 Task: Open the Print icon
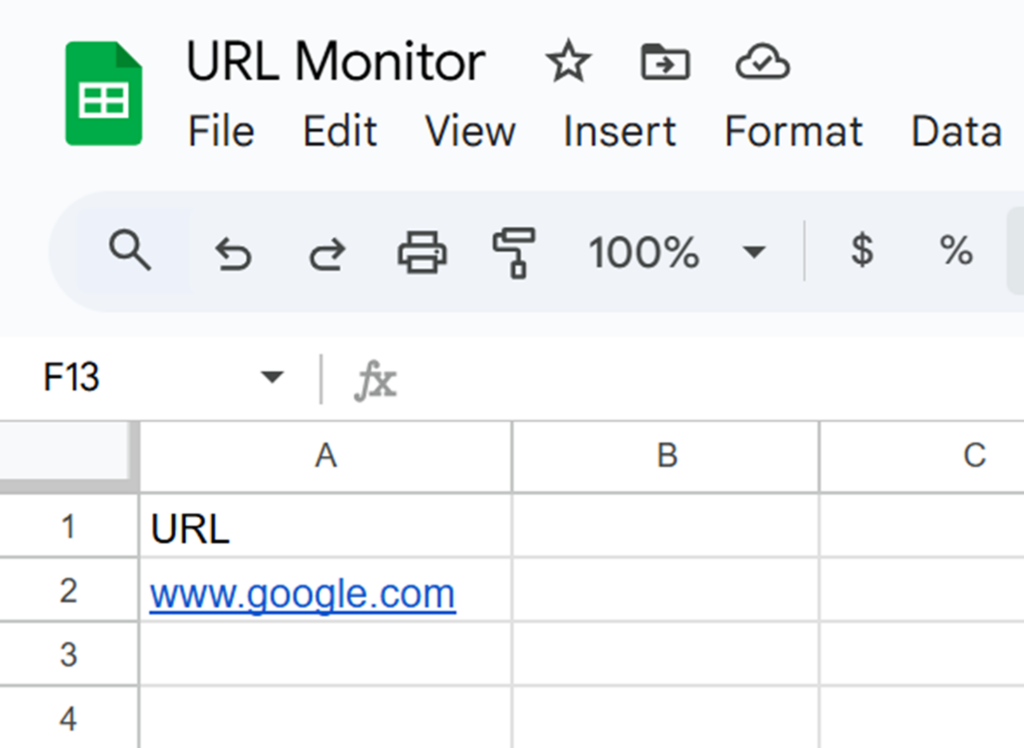pos(420,252)
